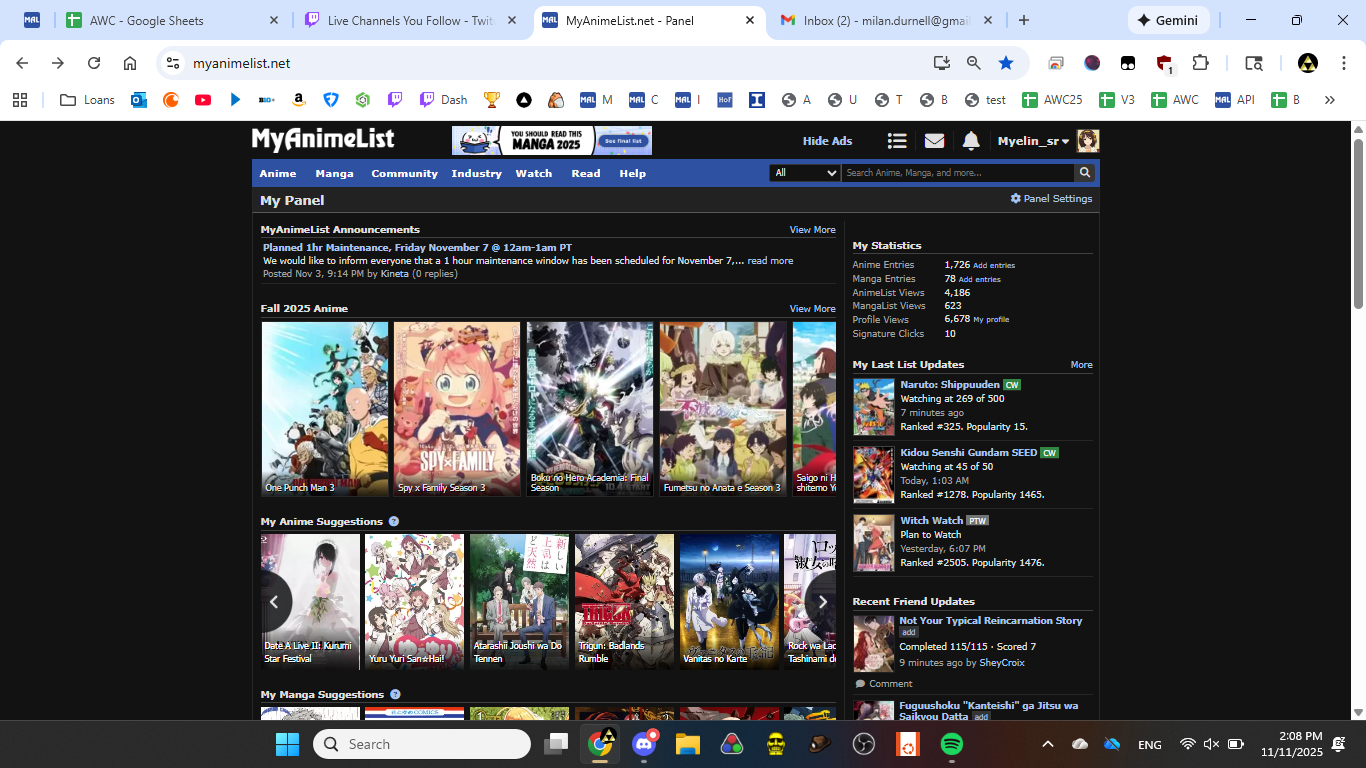The image size is (1366, 768).
Task: Reload the page with the refresh button
Action: coord(94,63)
